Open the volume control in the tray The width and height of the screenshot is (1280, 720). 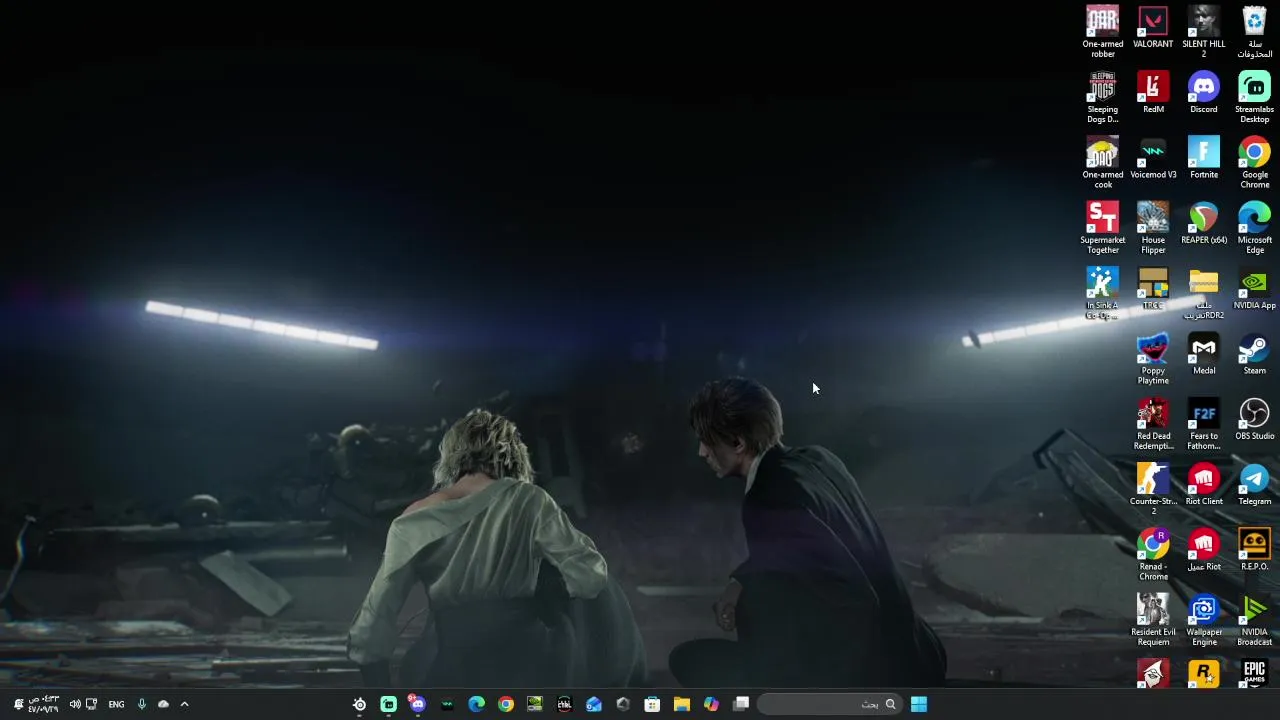click(74, 704)
